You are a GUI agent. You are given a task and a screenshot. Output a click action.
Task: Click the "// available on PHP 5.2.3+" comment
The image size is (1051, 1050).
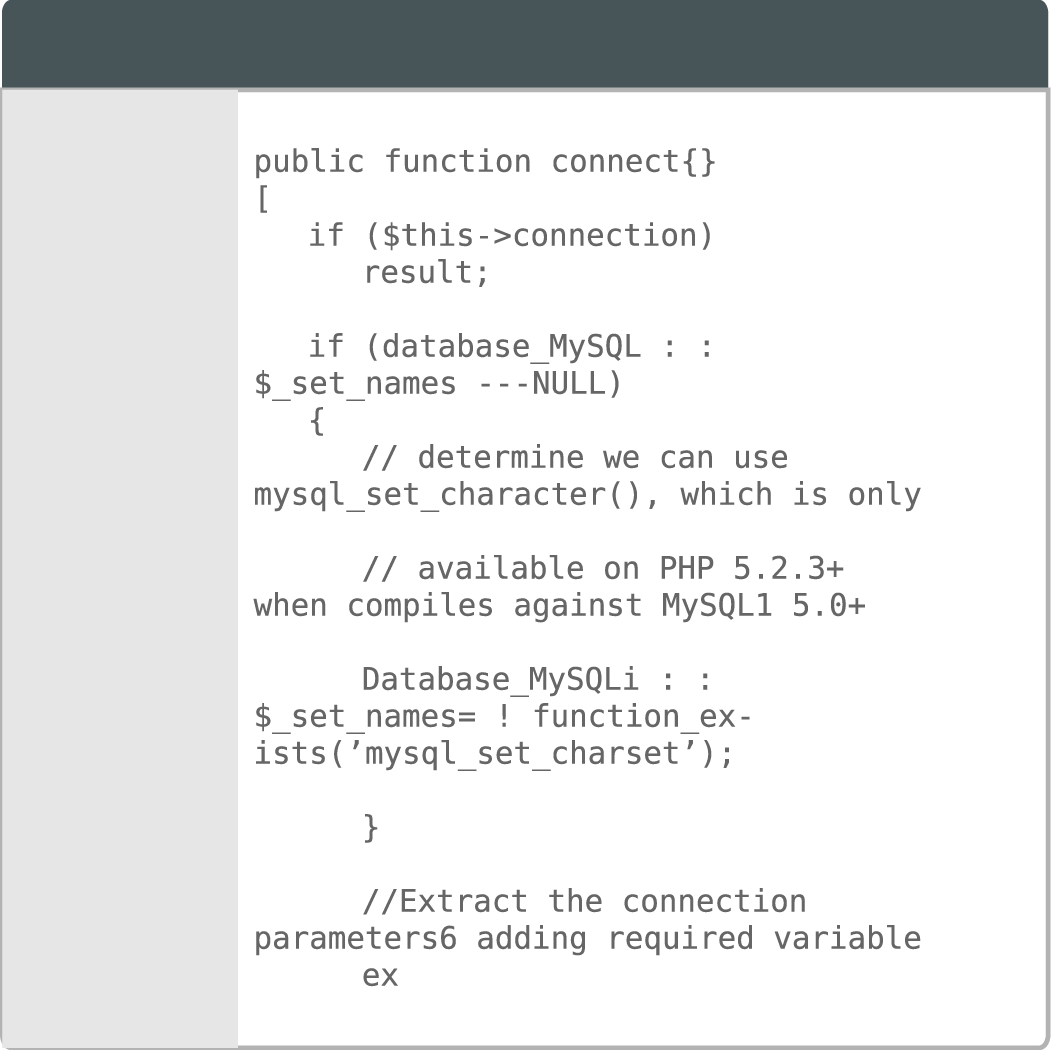point(602,569)
